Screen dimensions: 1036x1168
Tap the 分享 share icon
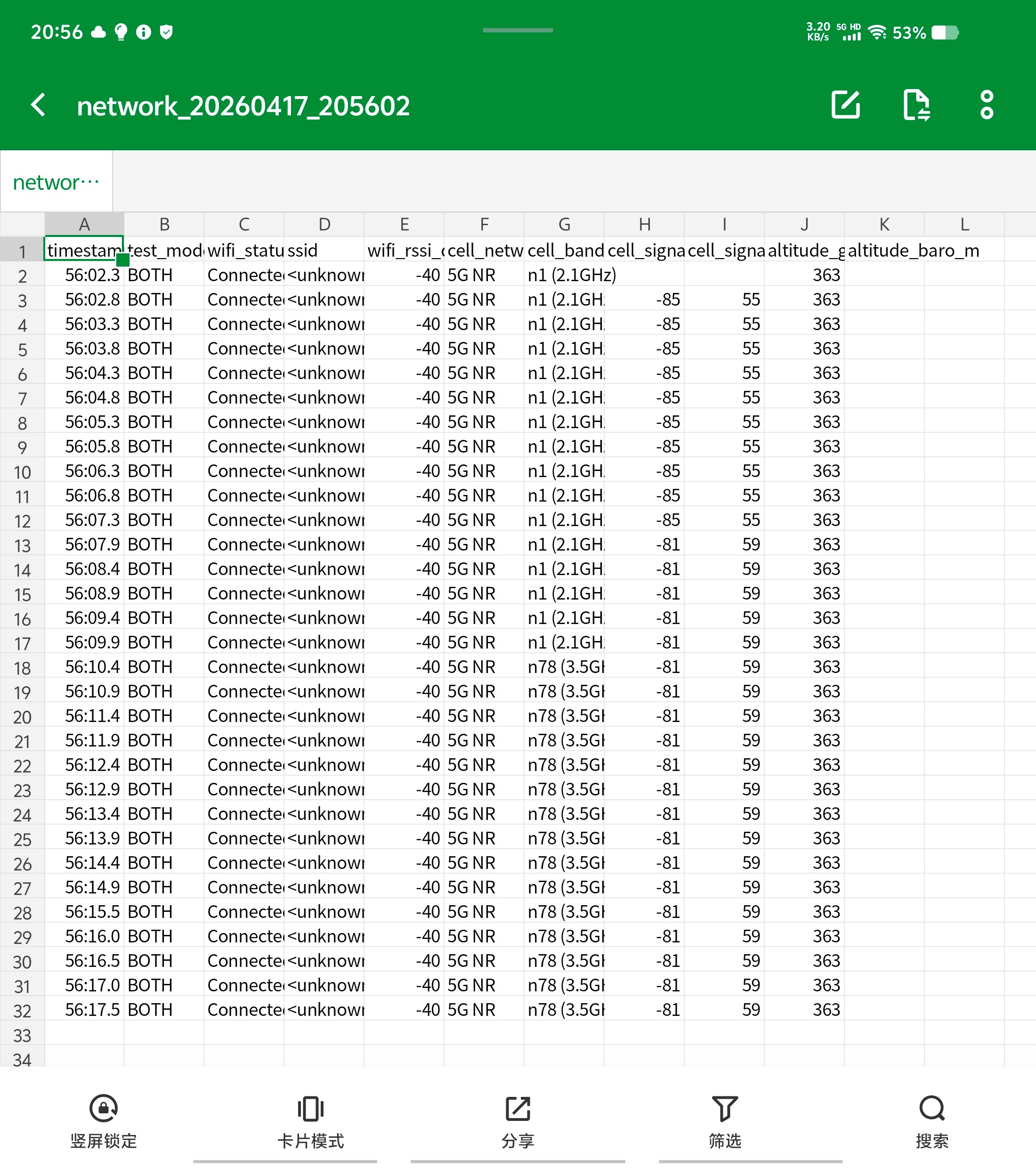pyautogui.click(x=518, y=1109)
